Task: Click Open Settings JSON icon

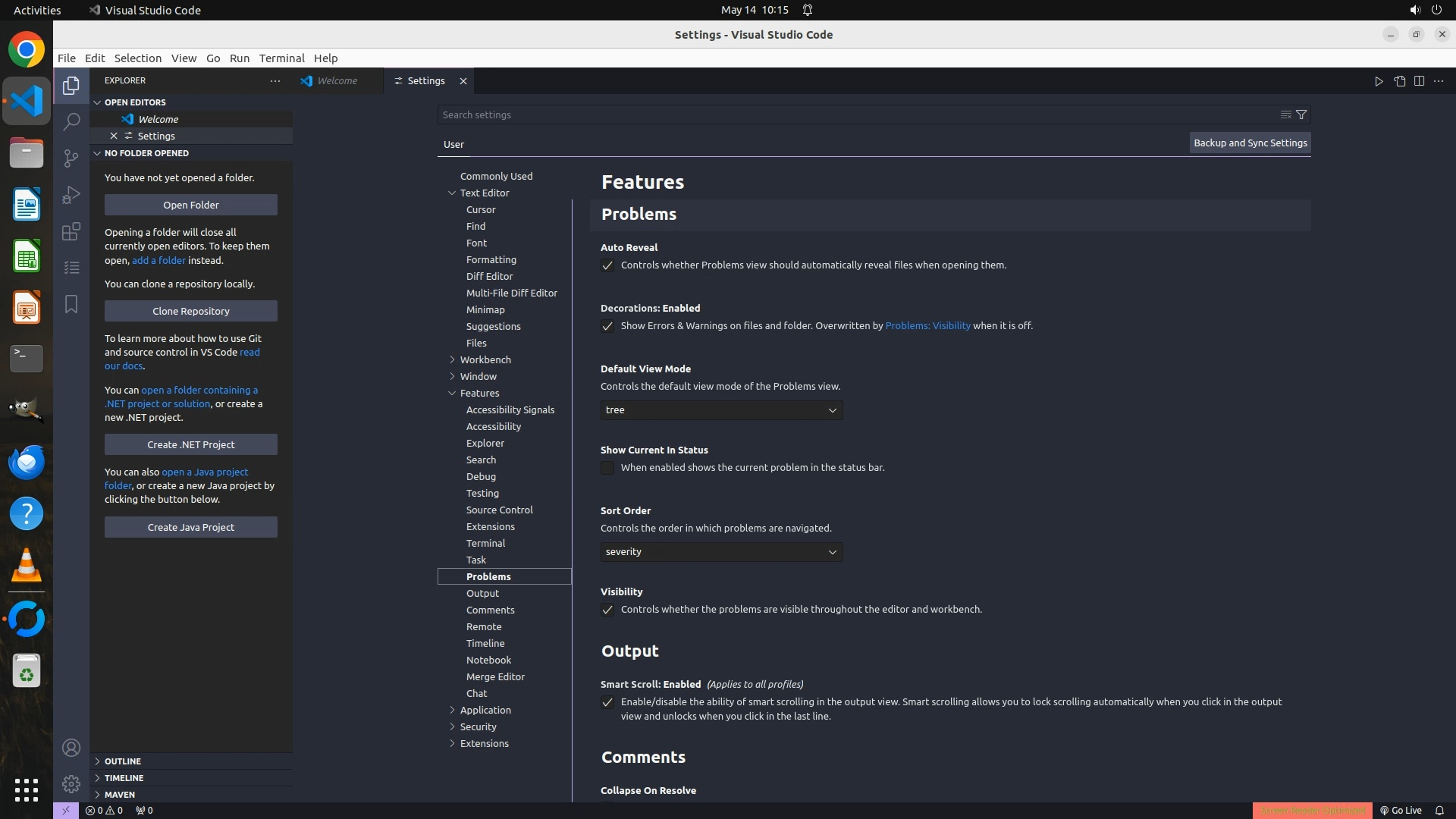Action: [1399, 81]
